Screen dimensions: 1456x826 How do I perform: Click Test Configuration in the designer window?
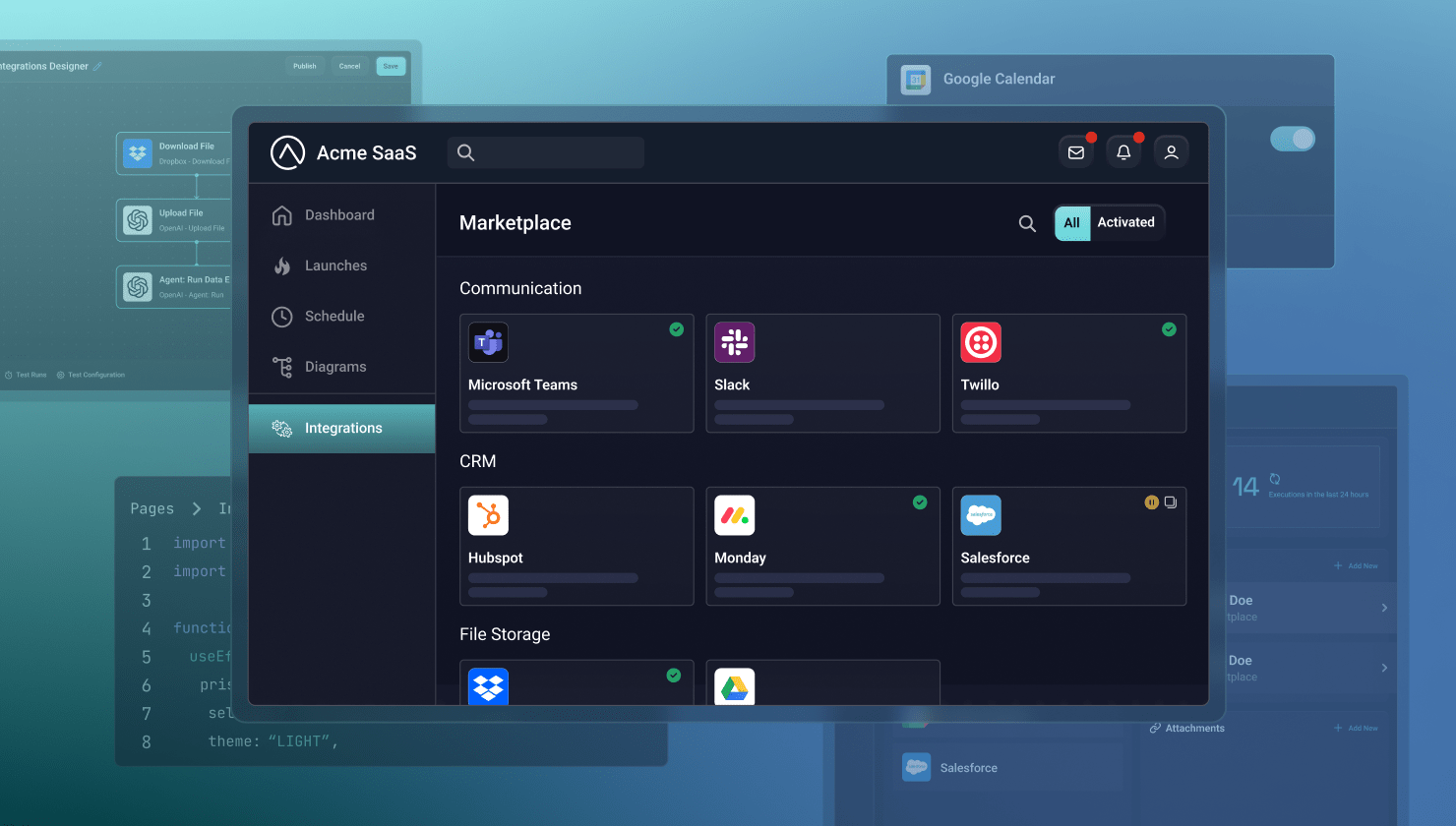(91, 375)
